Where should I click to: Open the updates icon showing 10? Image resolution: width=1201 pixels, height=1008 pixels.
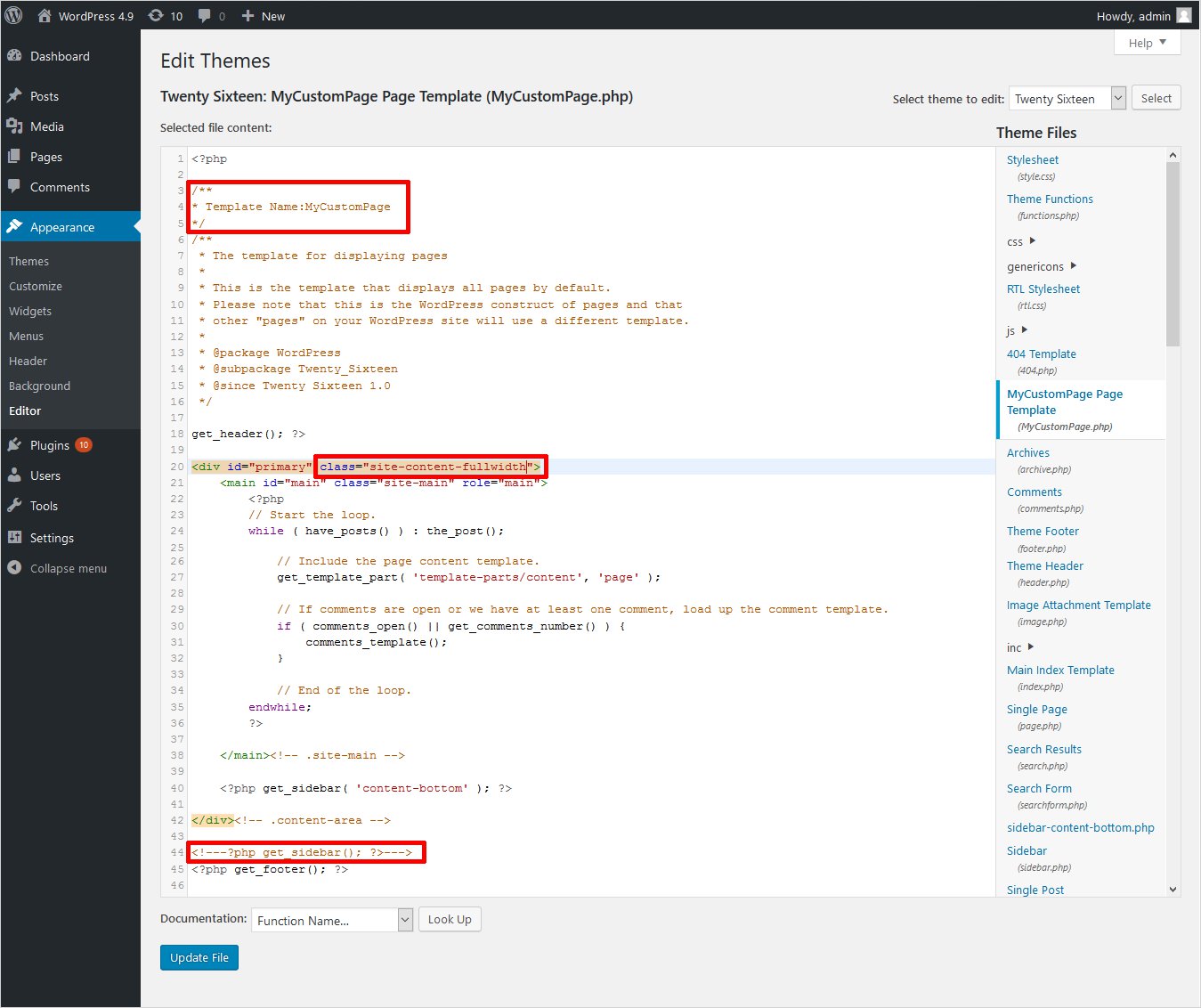pyautogui.click(x=157, y=15)
